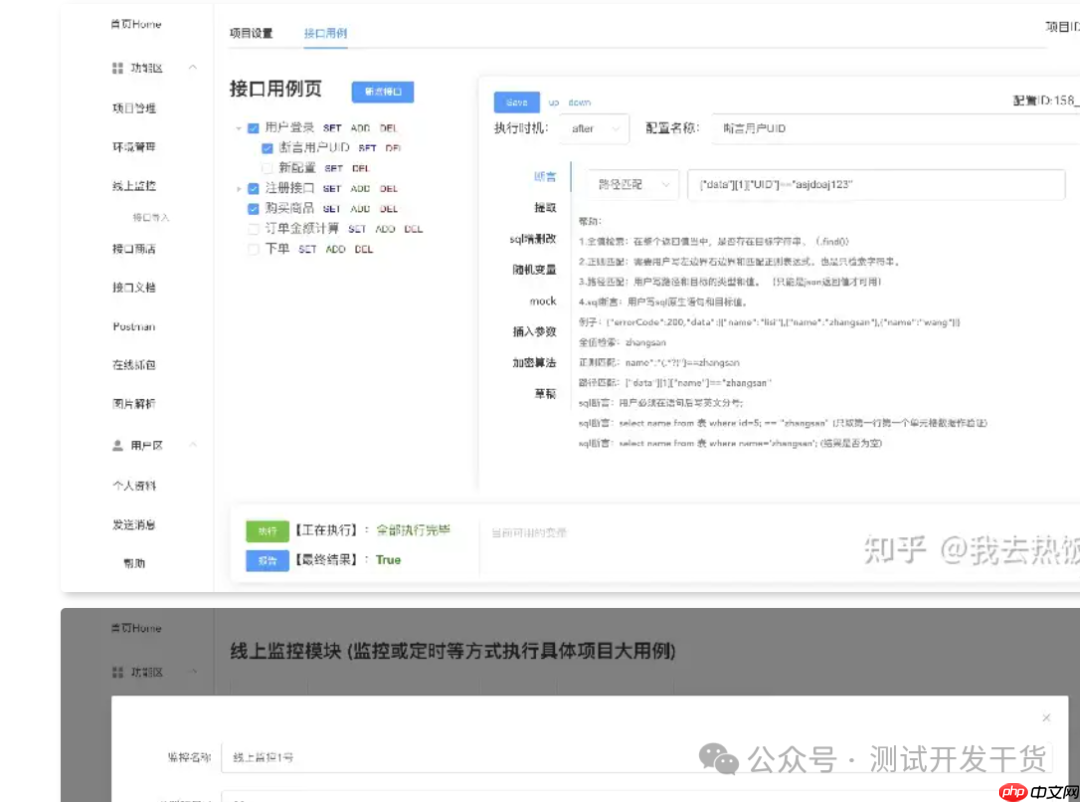Open the mock panel tab

pos(543,300)
